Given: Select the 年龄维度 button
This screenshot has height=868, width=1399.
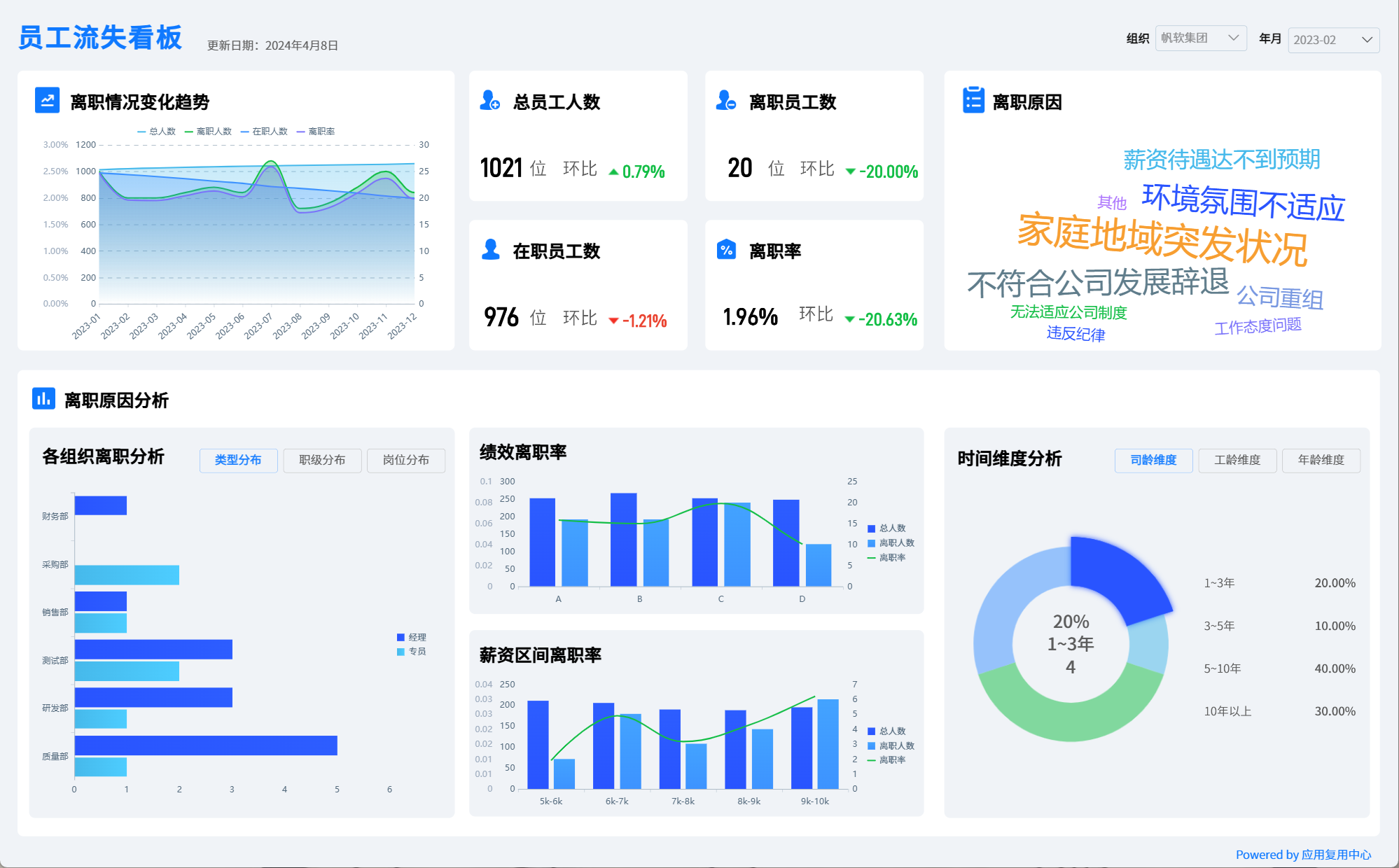Looking at the screenshot, I should click(x=1321, y=460).
